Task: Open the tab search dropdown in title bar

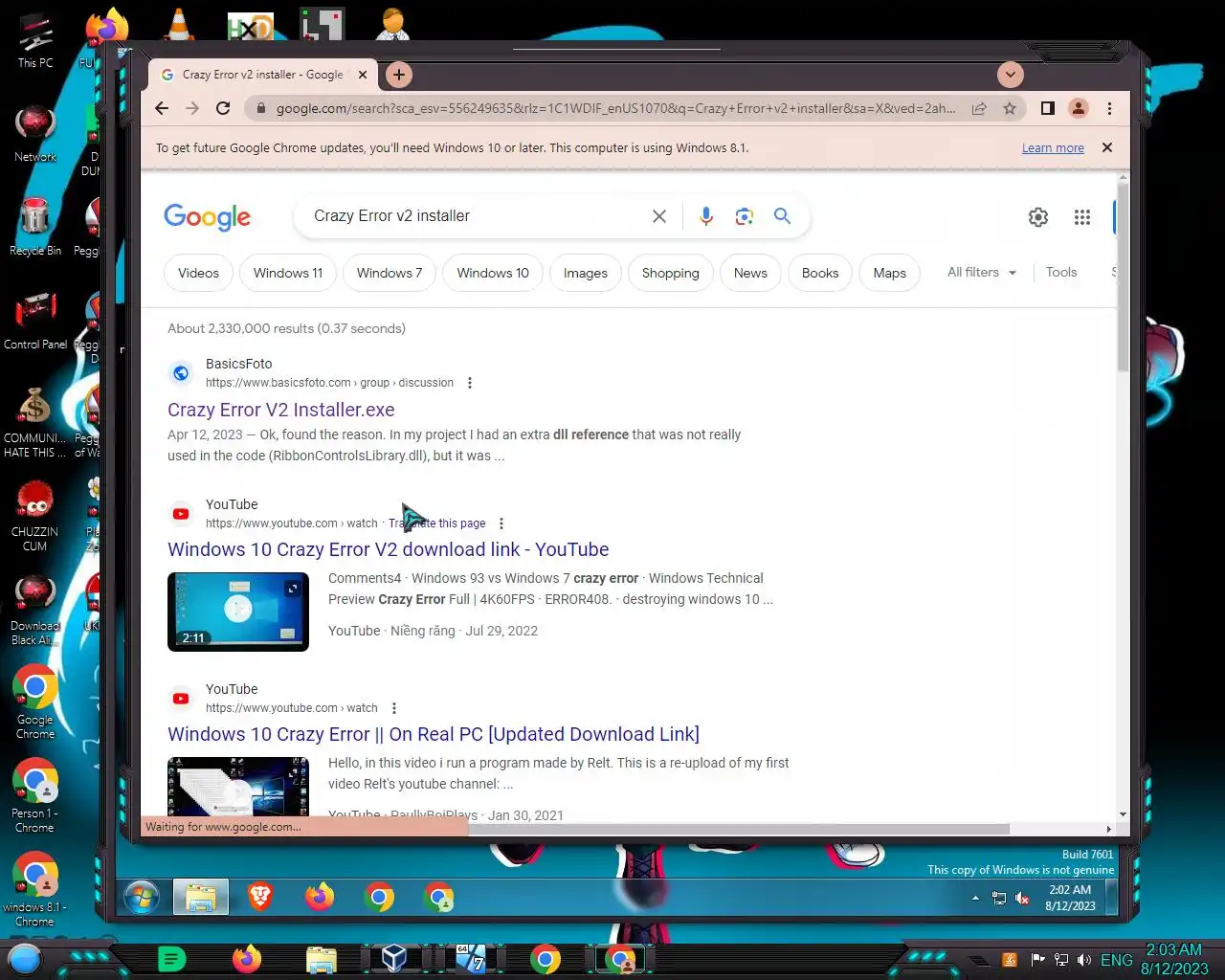Action: pyautogui.click(x=1010, y=75)
